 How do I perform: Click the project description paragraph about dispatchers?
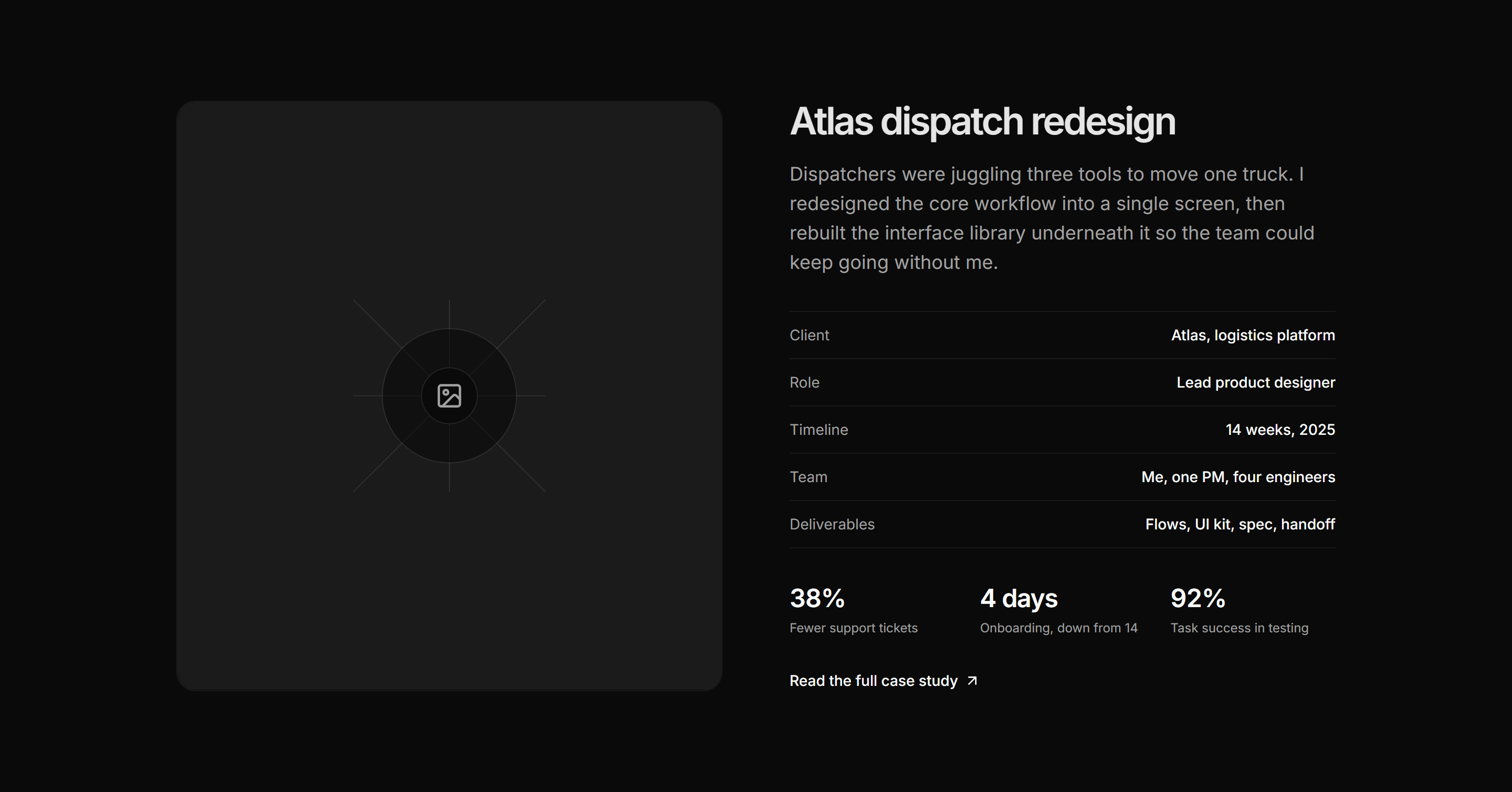point(1052,218)
